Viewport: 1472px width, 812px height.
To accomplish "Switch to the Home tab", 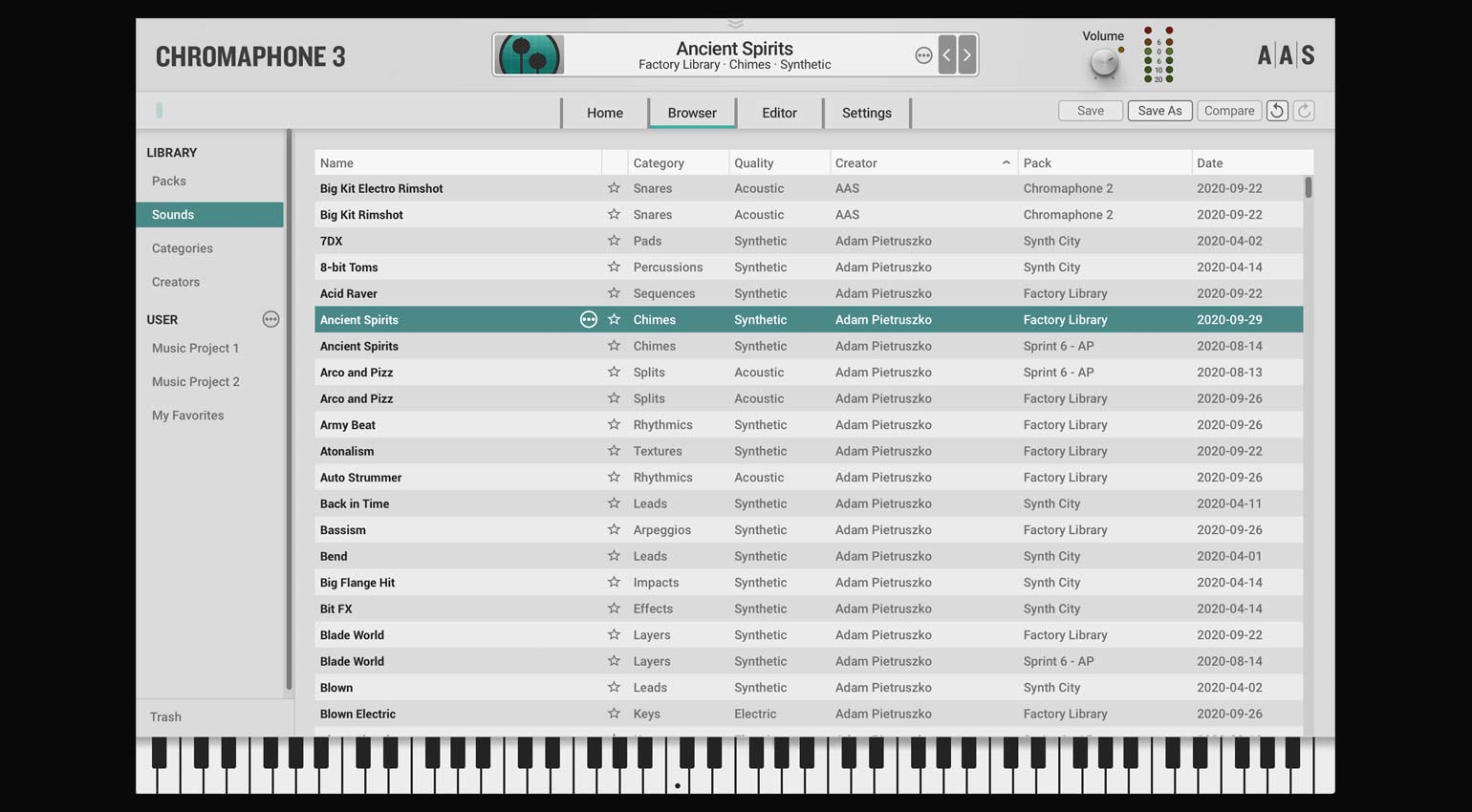I will point(605,113).
